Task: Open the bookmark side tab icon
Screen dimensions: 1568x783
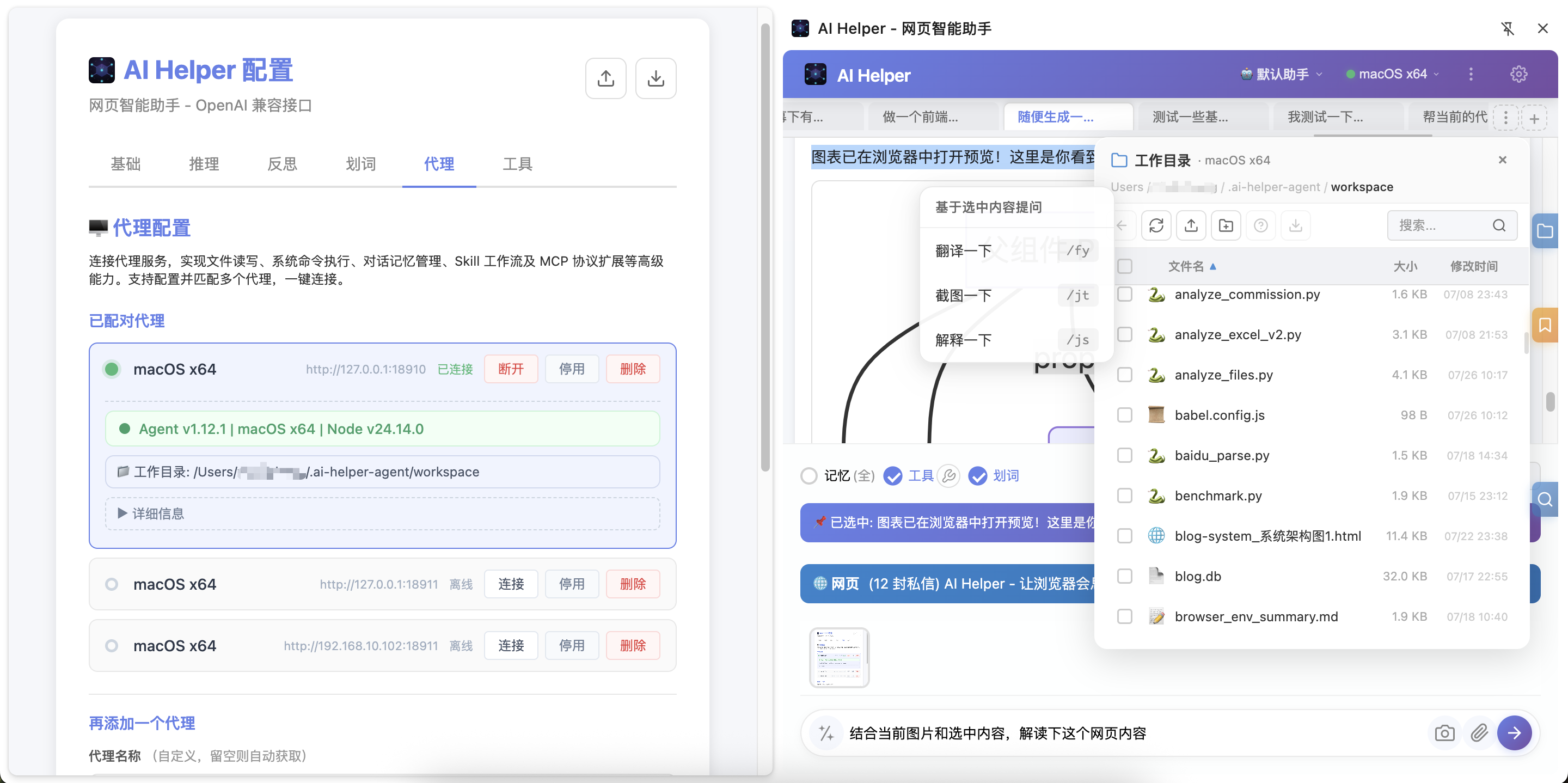Action: 1545,325
